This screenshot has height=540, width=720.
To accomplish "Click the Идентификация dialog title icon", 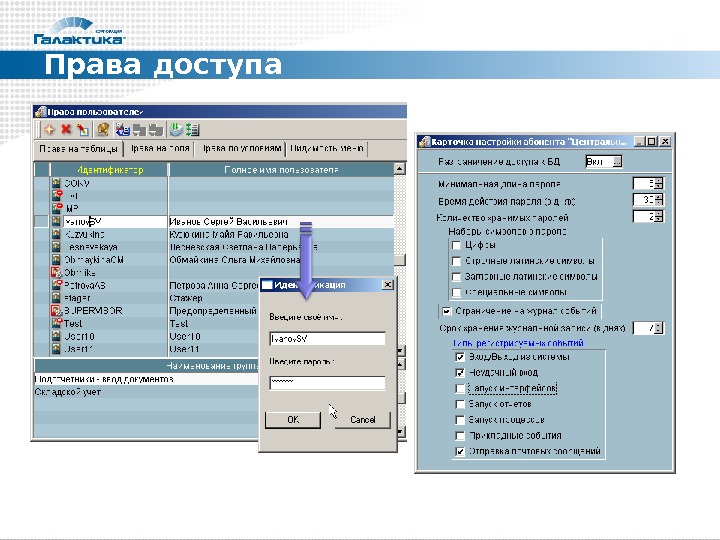I will pyautogui.click(x=267, y=285).
